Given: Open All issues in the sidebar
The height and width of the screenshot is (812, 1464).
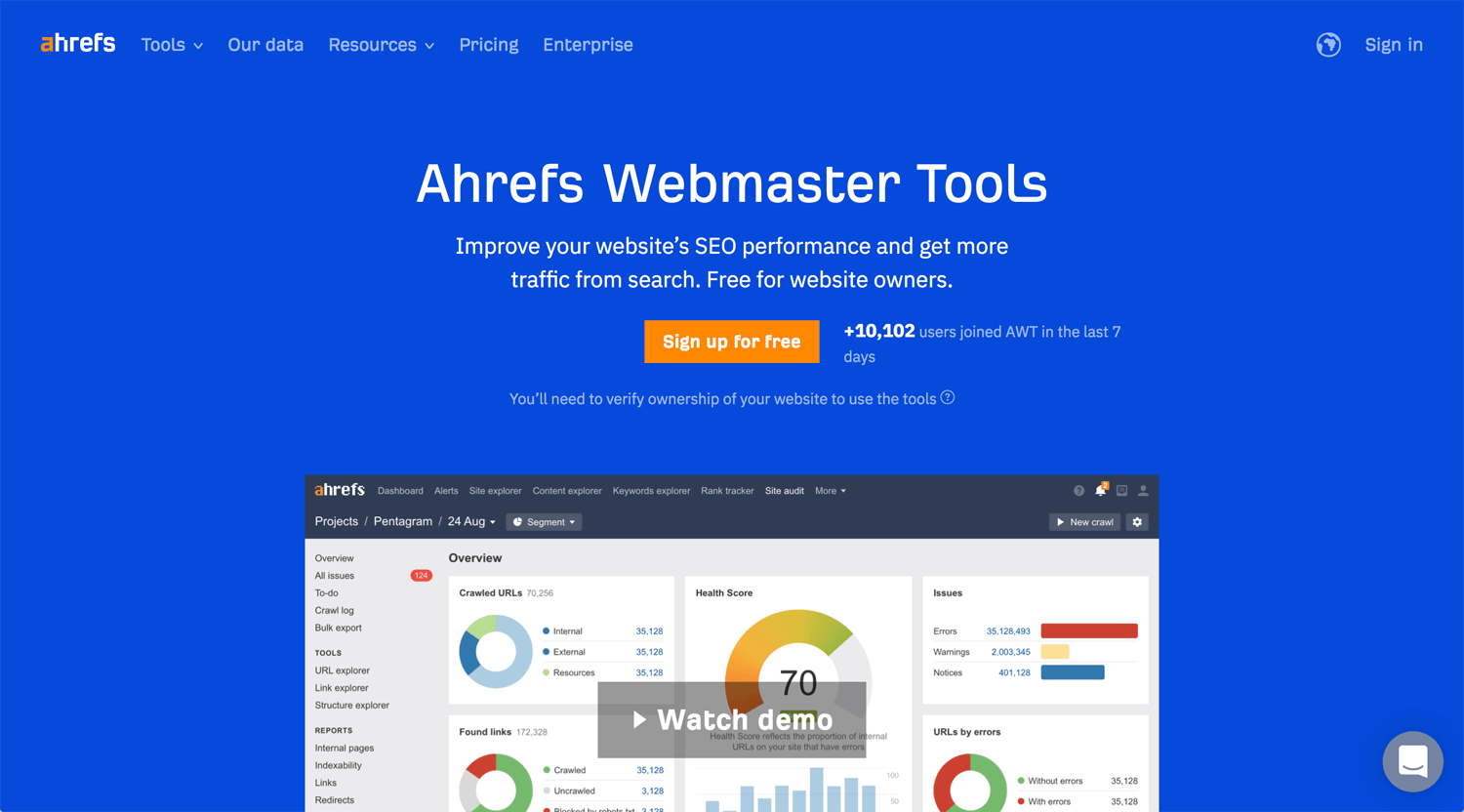Looking at the screenshot, I should (x=335, y=576).
